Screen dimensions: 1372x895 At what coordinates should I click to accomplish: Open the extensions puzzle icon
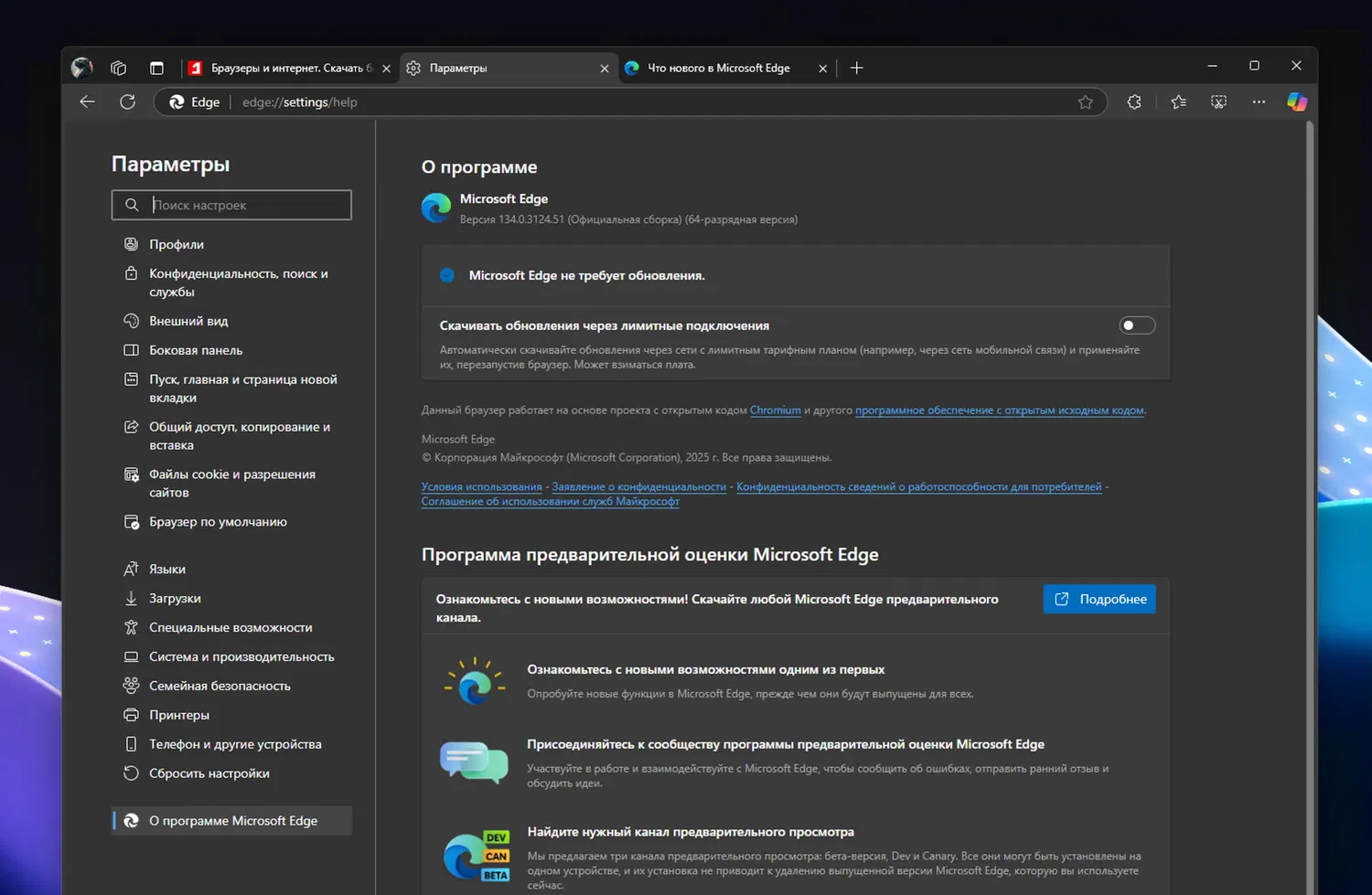[1134, 102]
